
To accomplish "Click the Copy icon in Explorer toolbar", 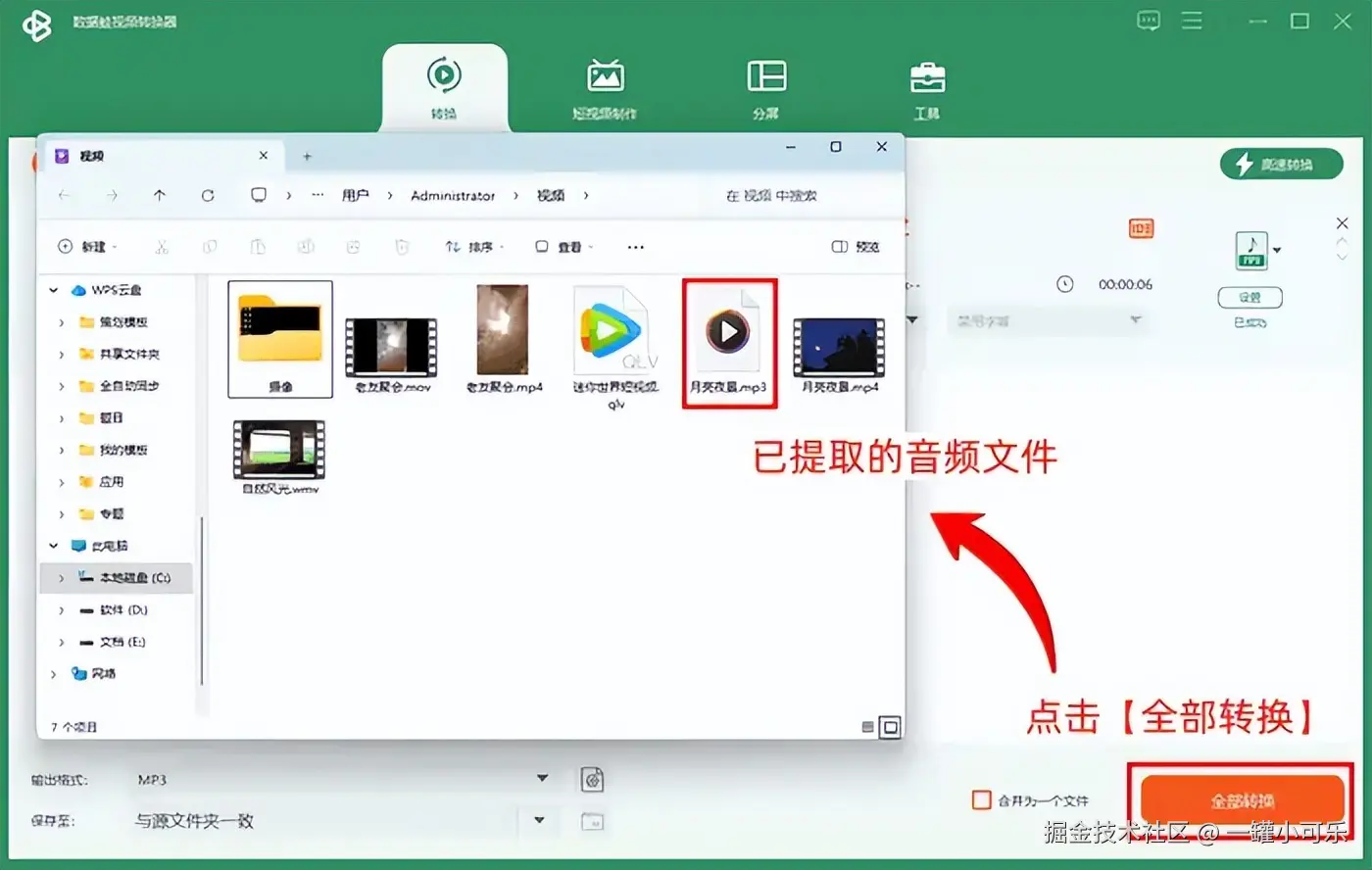I will (210, 247).
